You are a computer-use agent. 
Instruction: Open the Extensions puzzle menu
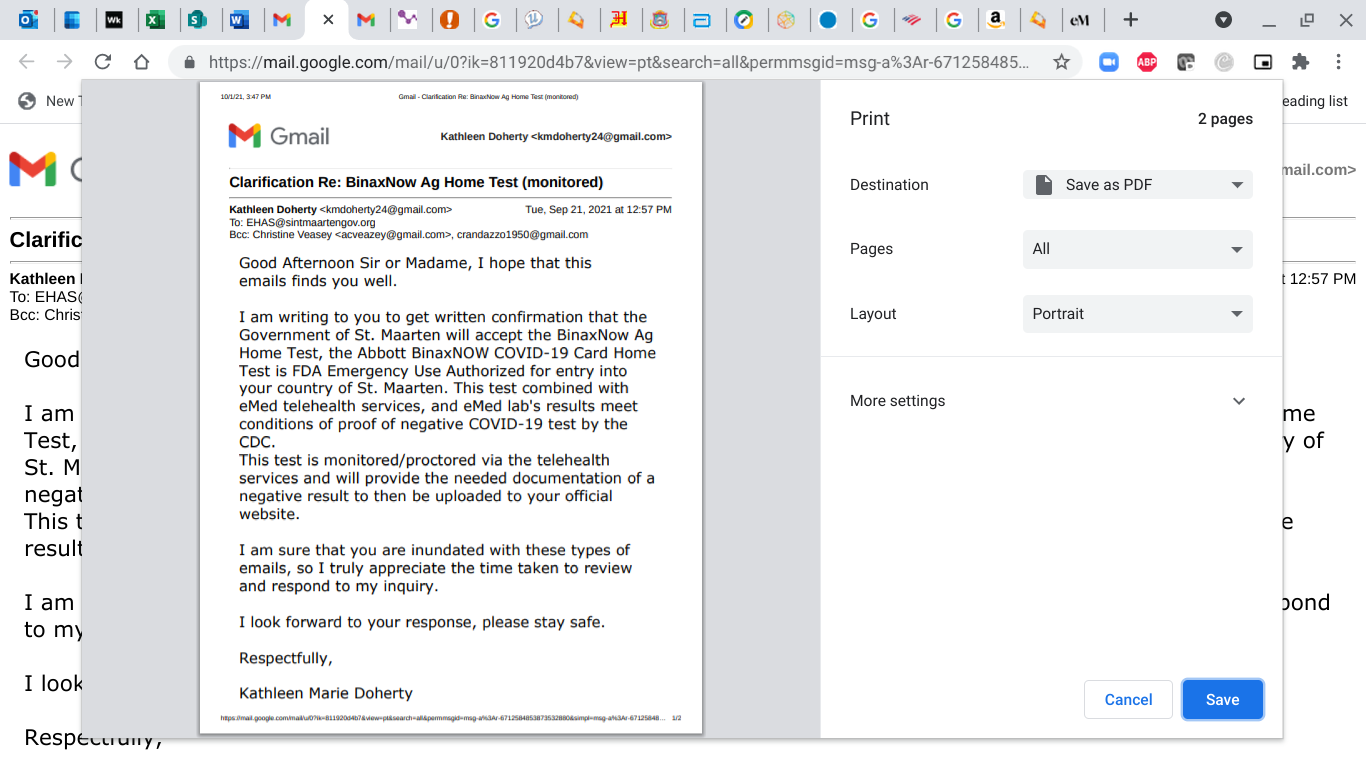(1300, 62)
